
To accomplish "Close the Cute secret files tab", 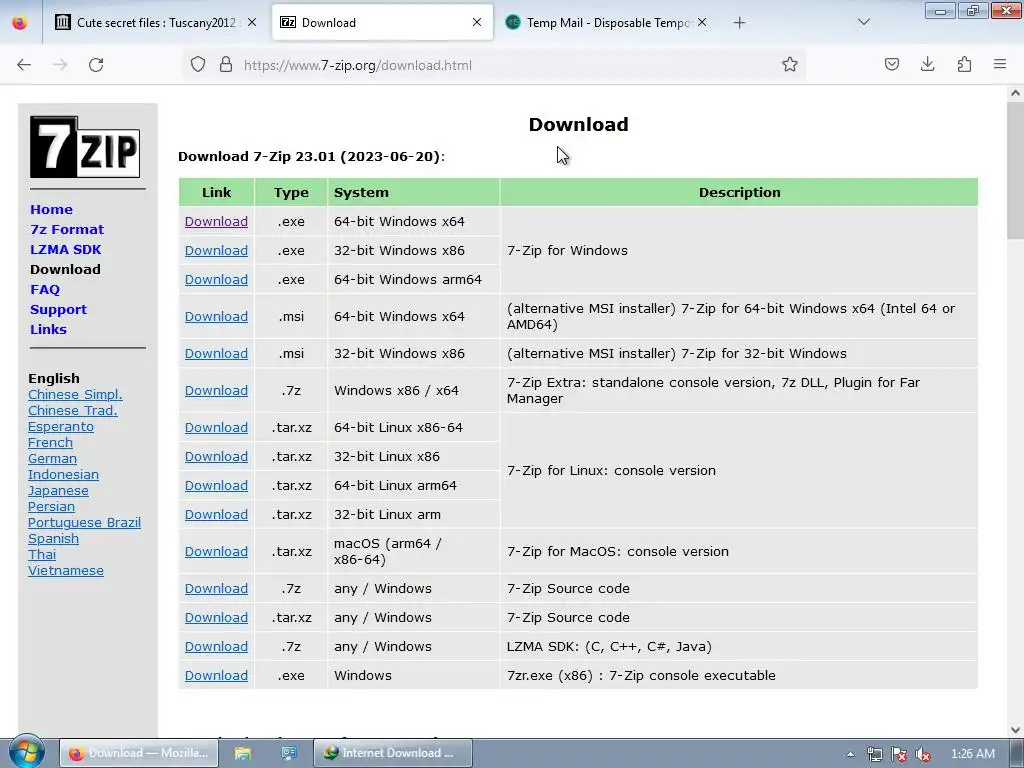I will click(x=252, y=22).
